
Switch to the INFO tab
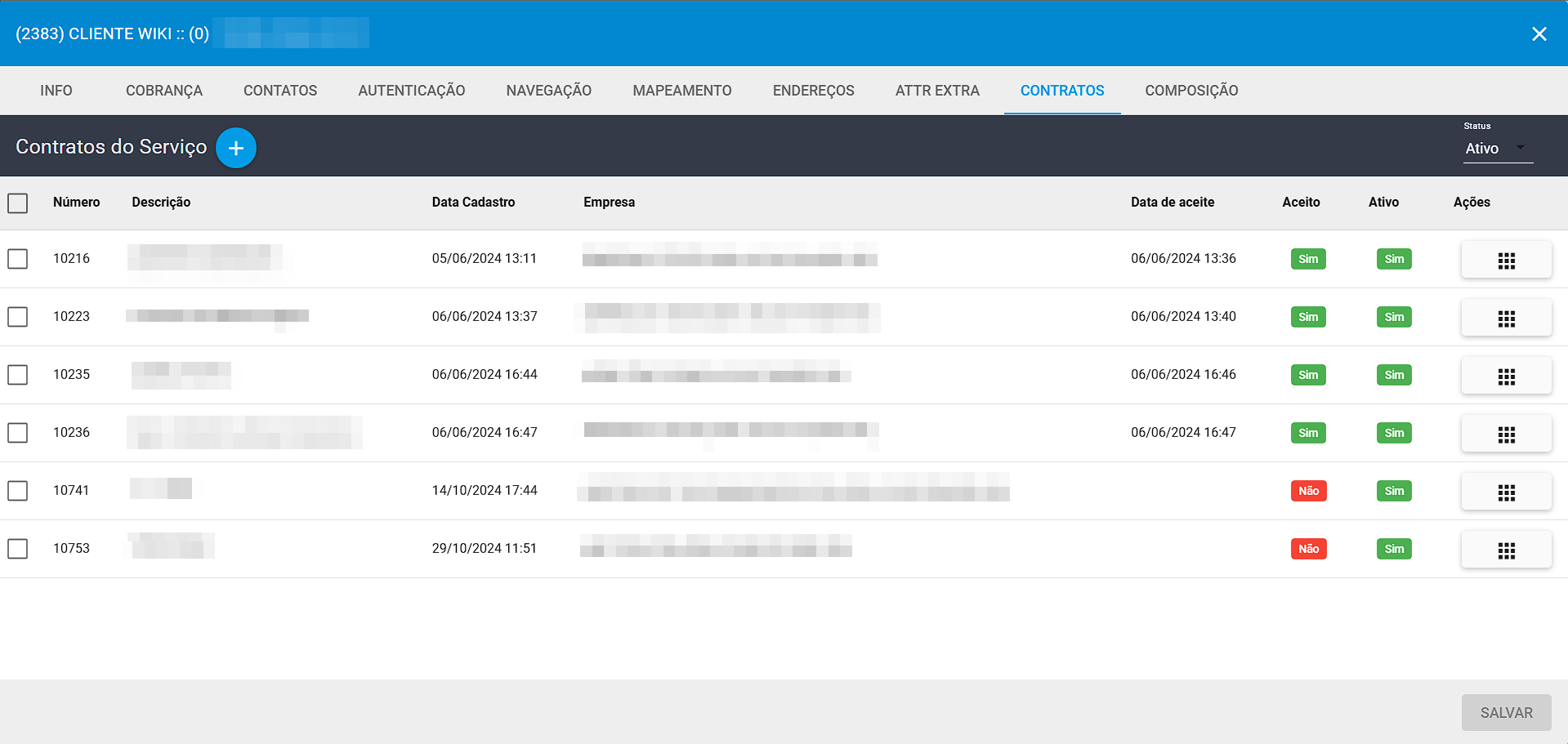[56, 91]
